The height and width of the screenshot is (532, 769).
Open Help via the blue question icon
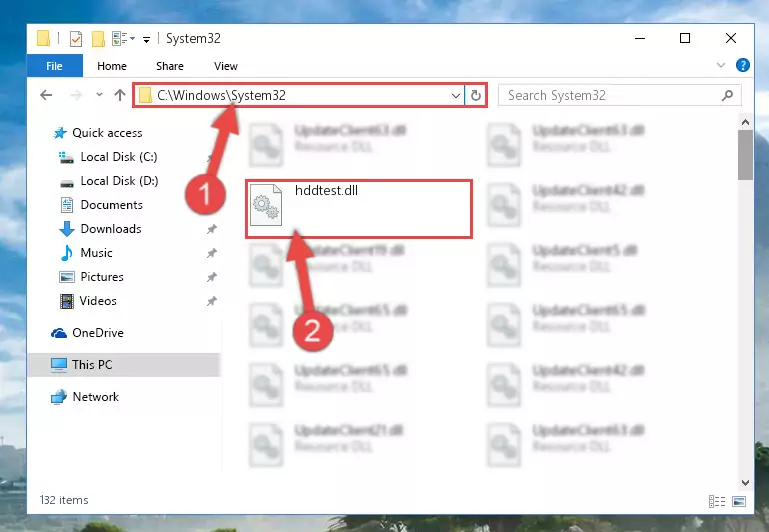[x=743, y=65]
